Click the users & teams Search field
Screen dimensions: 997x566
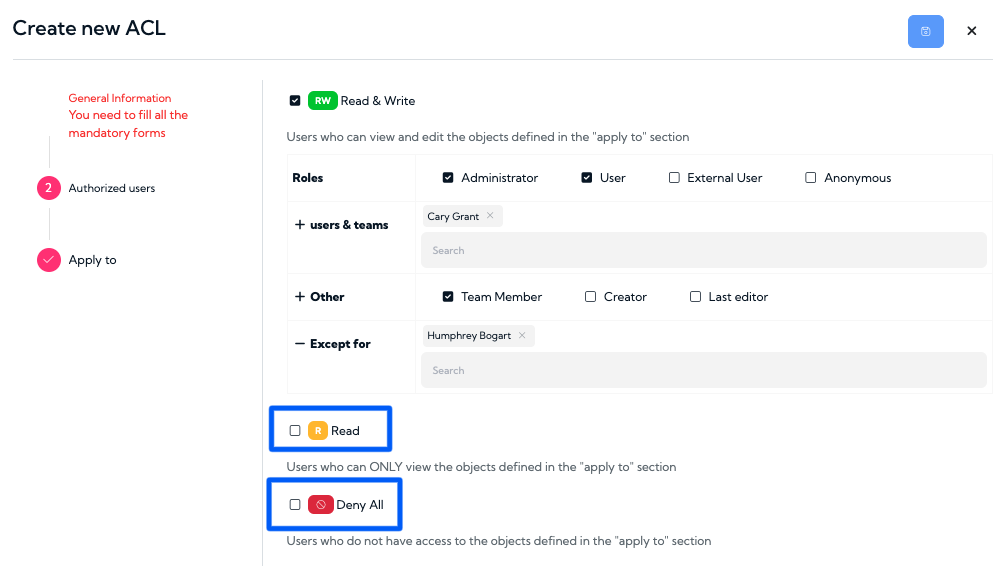point(704,250)
